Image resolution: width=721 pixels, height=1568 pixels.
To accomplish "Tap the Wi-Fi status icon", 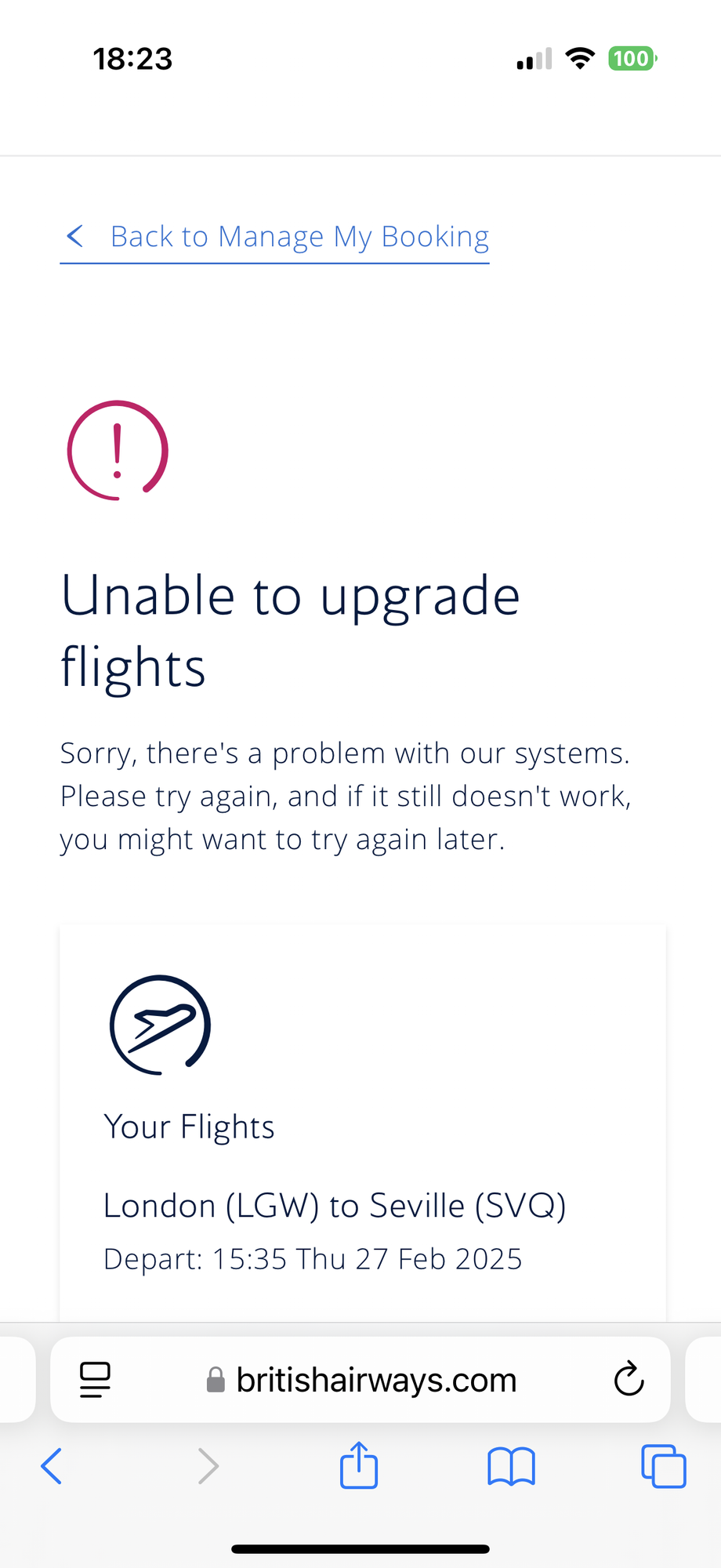I will click(x=580, y=59).
